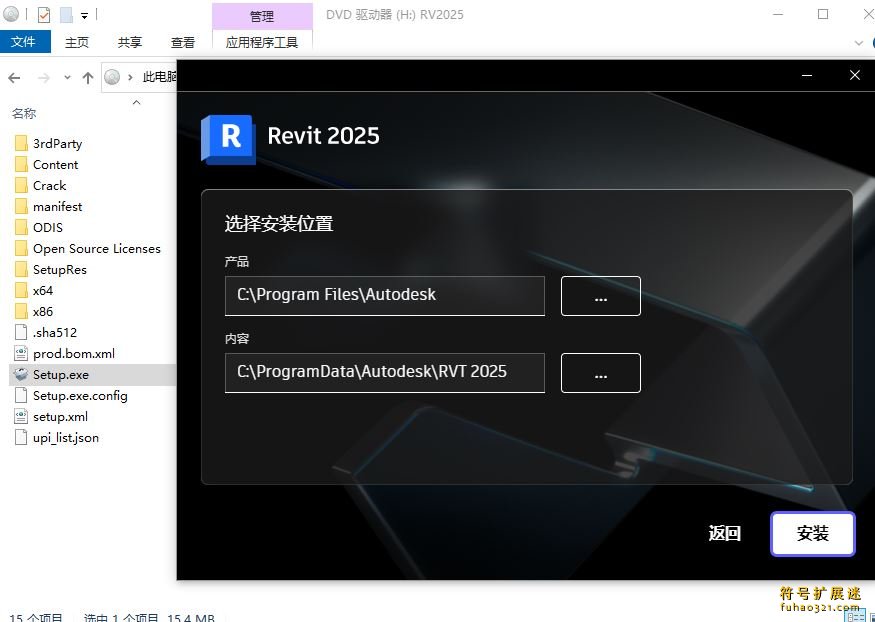This screenshot has height=622, width=875.
Task: Select the Setup.exe.config file name
Action: click(x=80, y=396)
